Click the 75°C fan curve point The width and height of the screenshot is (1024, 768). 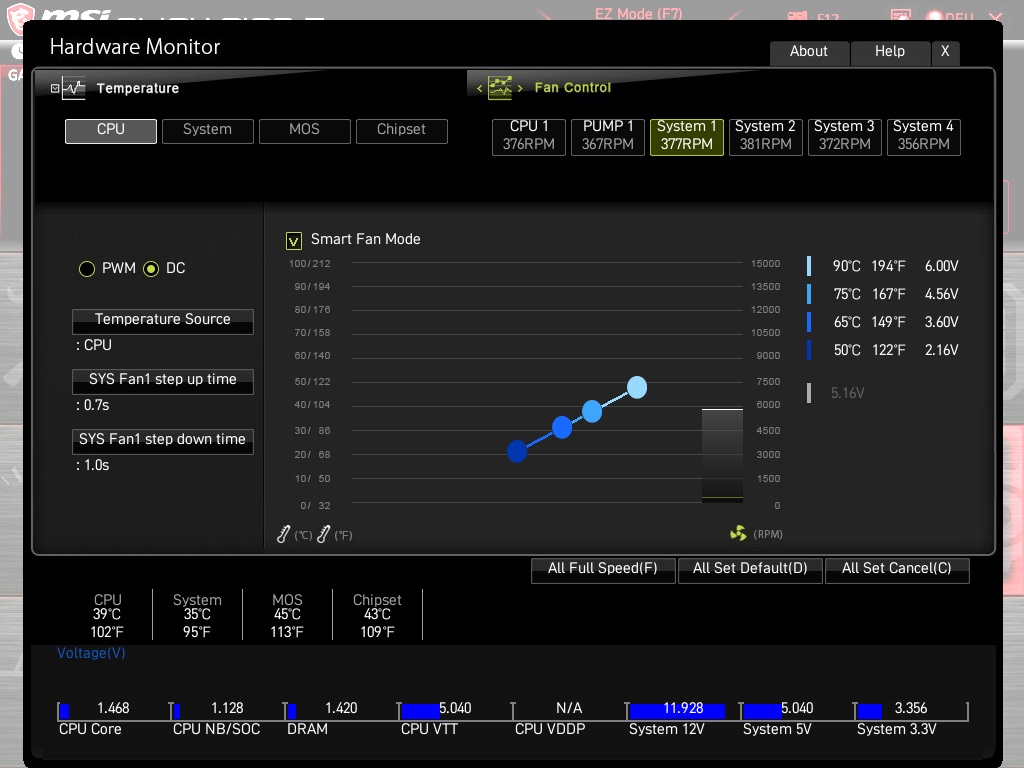click(592, 411)
